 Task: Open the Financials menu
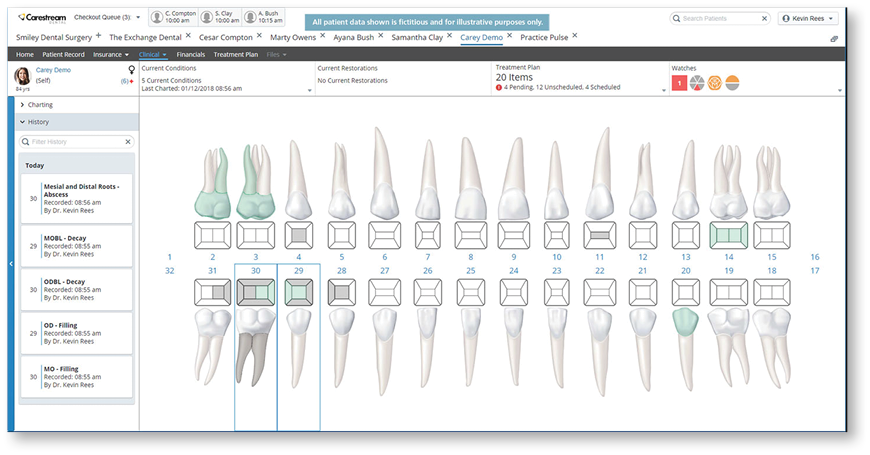pyautogui.click(x=190, y=54)
